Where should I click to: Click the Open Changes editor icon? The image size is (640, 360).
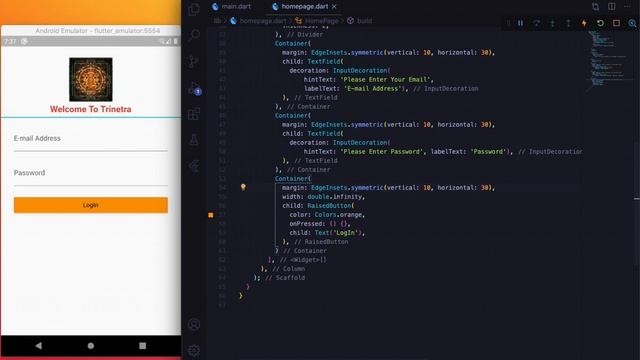point(596,7)
